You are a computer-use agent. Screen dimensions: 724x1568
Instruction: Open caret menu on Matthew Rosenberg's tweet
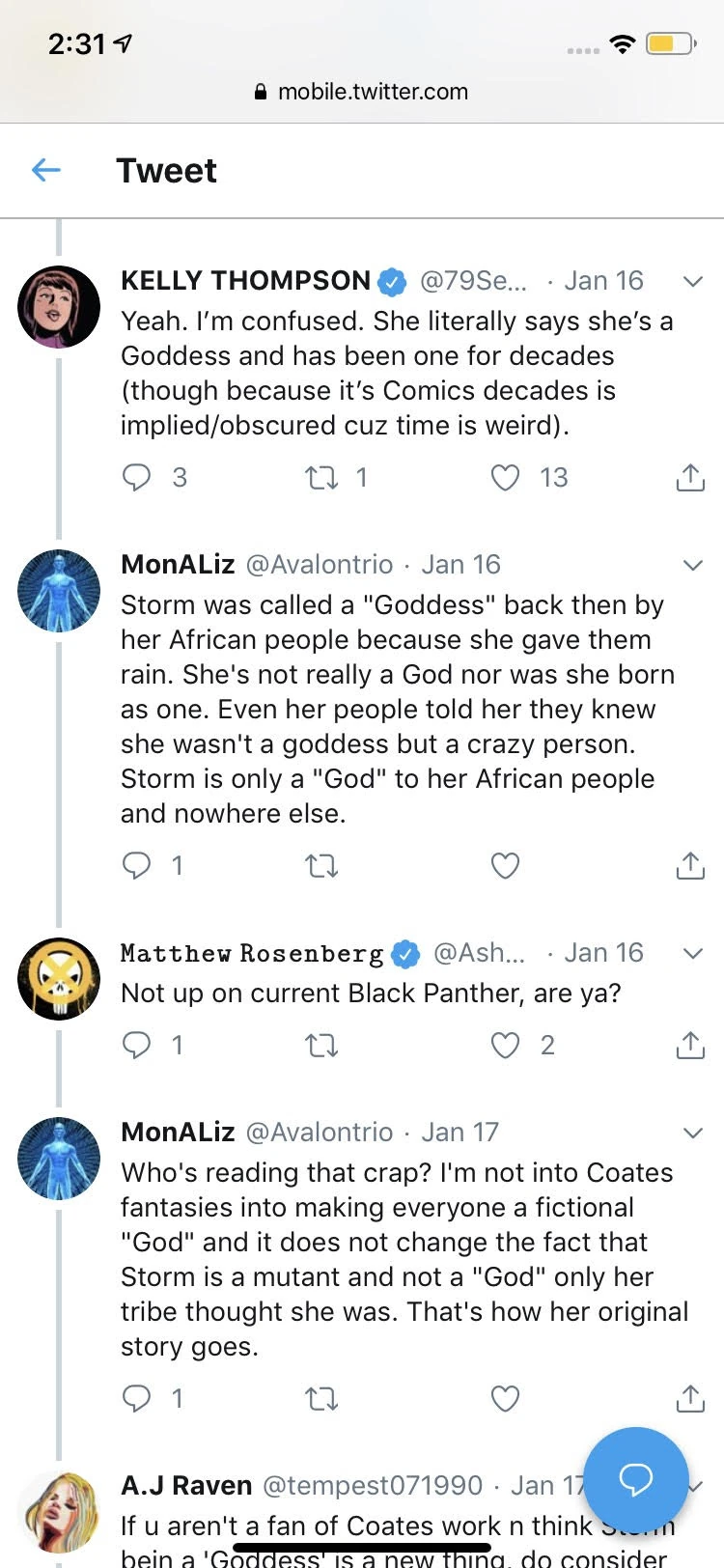click(692, 953)
